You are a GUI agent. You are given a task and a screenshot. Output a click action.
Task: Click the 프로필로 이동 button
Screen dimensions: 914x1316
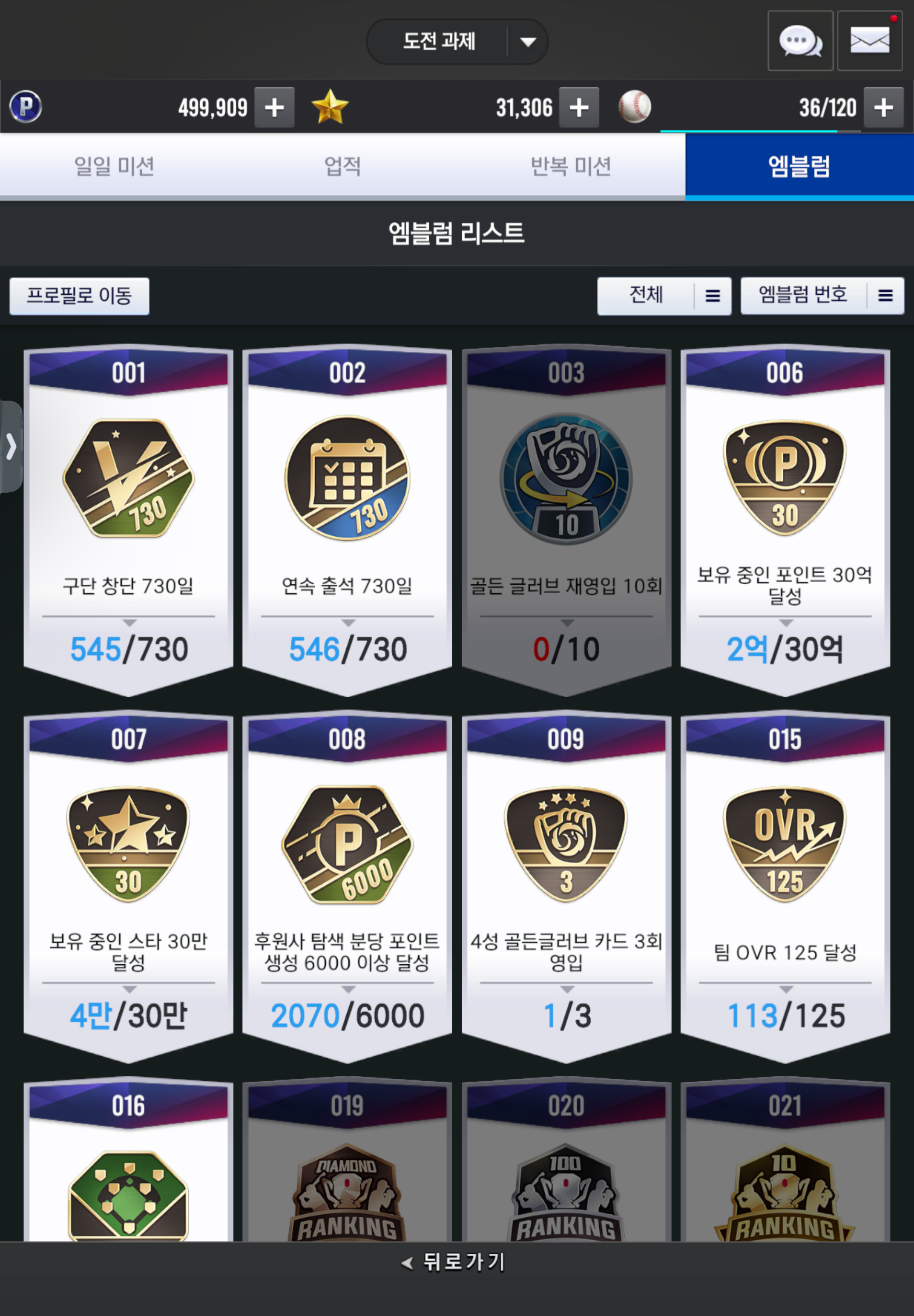80,296
